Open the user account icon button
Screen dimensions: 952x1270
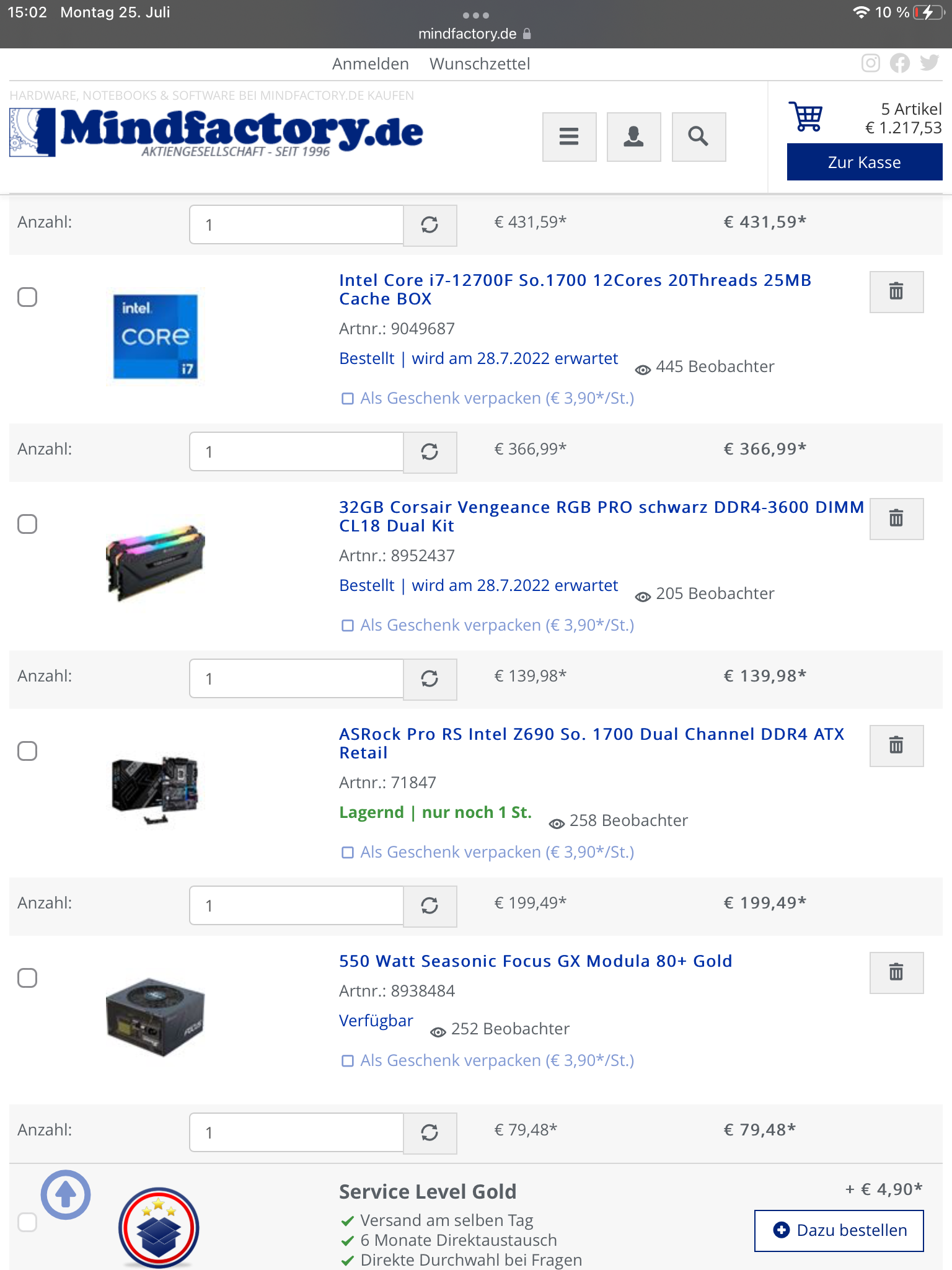pyautogui.click(x=633, y=136)
